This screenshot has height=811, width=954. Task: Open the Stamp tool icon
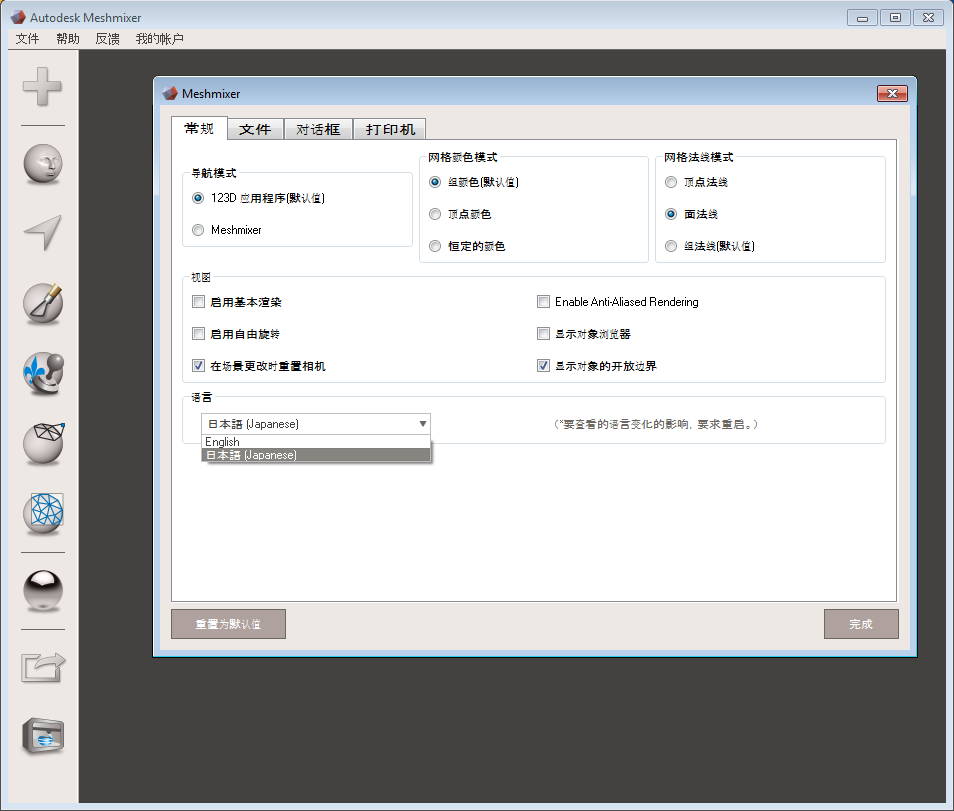click(43, 372)
